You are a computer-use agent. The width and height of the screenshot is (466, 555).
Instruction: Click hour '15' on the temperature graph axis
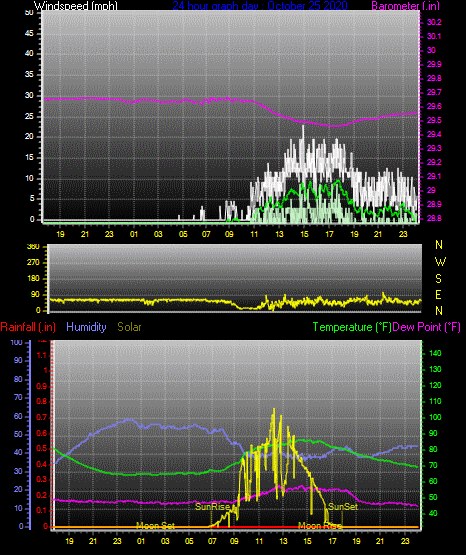pyautogui.click(x=308, y=541)
